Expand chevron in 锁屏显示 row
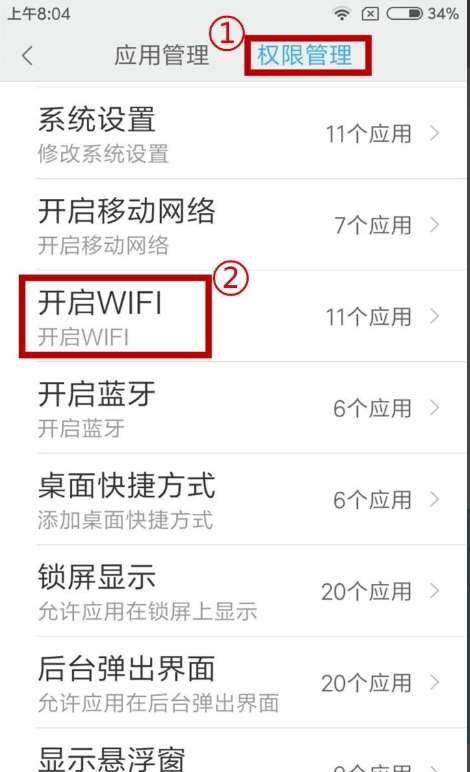Viewport: 470px width, 772px height. point(434,591)
